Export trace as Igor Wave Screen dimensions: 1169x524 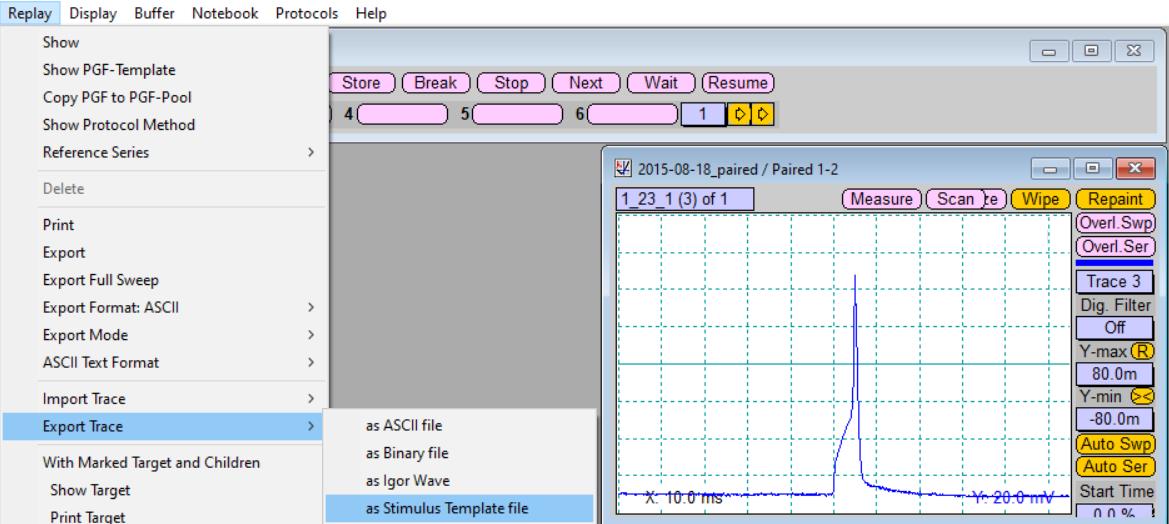click(459, 481)
